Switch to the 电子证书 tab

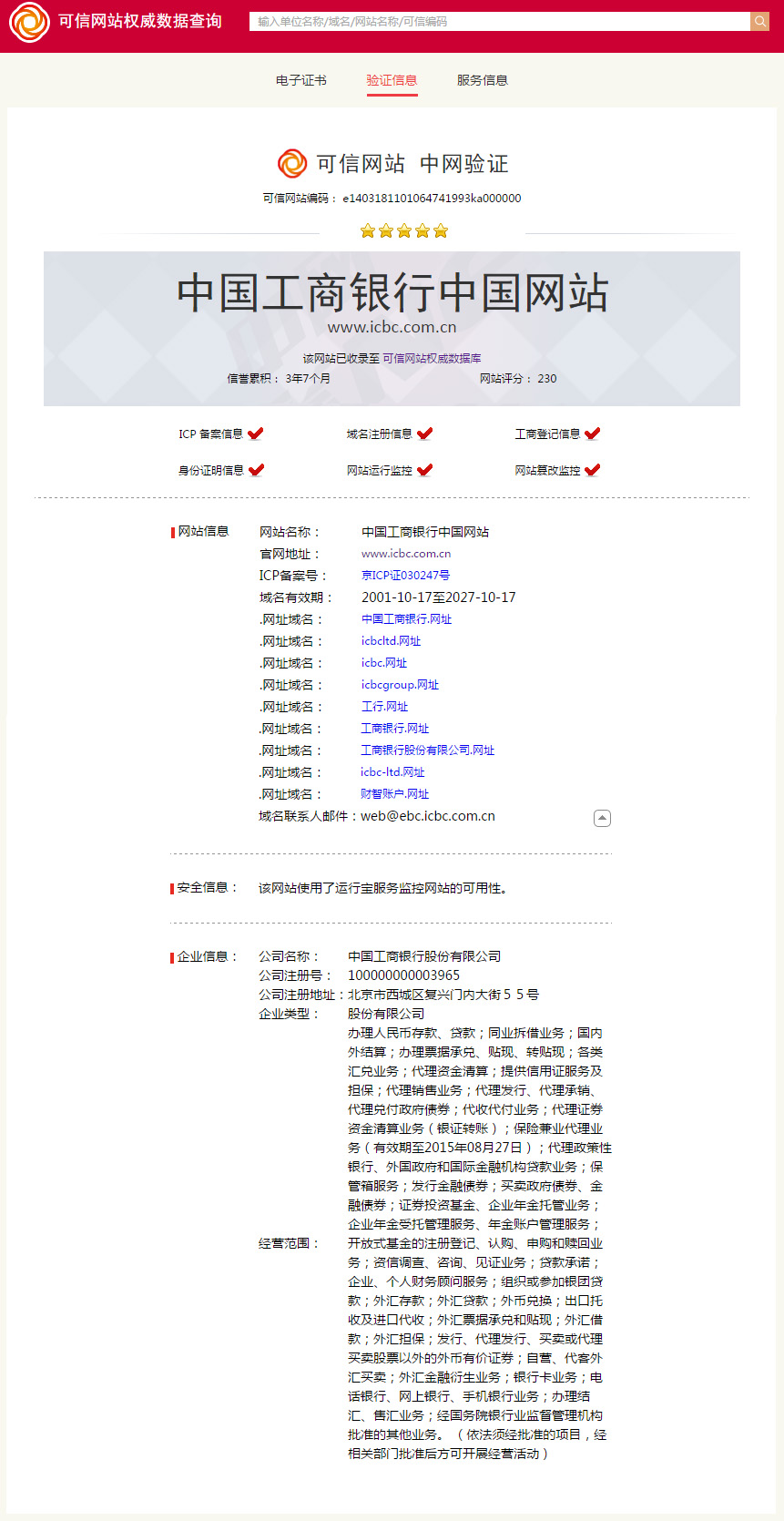click(x=301, y=80)
